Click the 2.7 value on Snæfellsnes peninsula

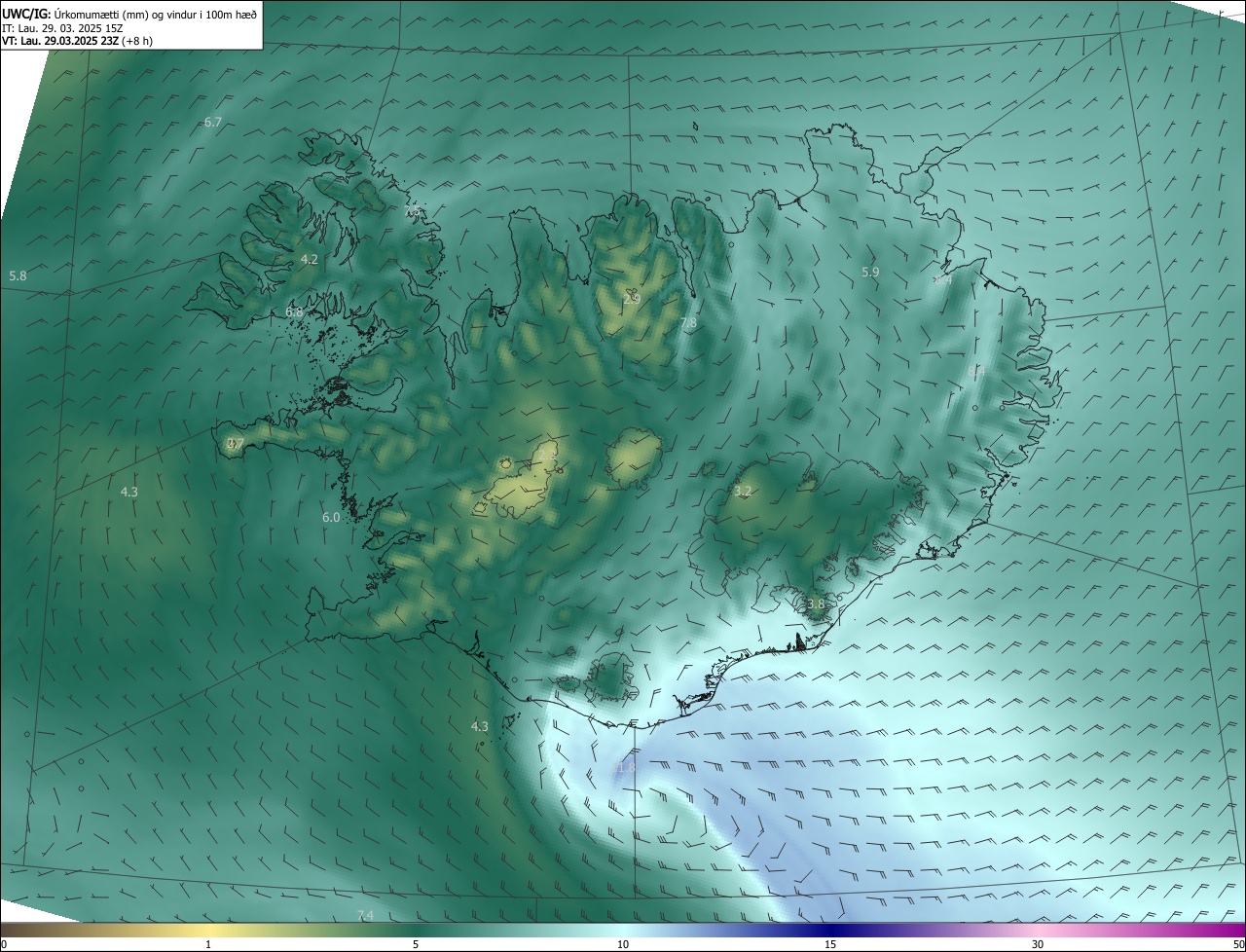(x=236, y=444)
